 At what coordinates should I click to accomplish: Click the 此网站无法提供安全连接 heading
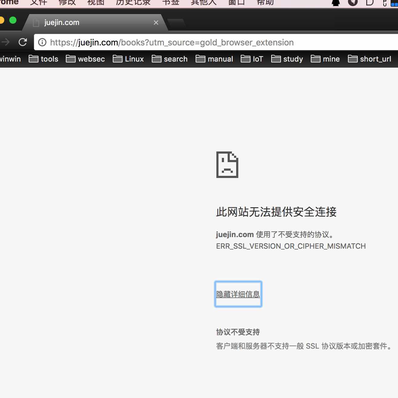tap(276, 212)
